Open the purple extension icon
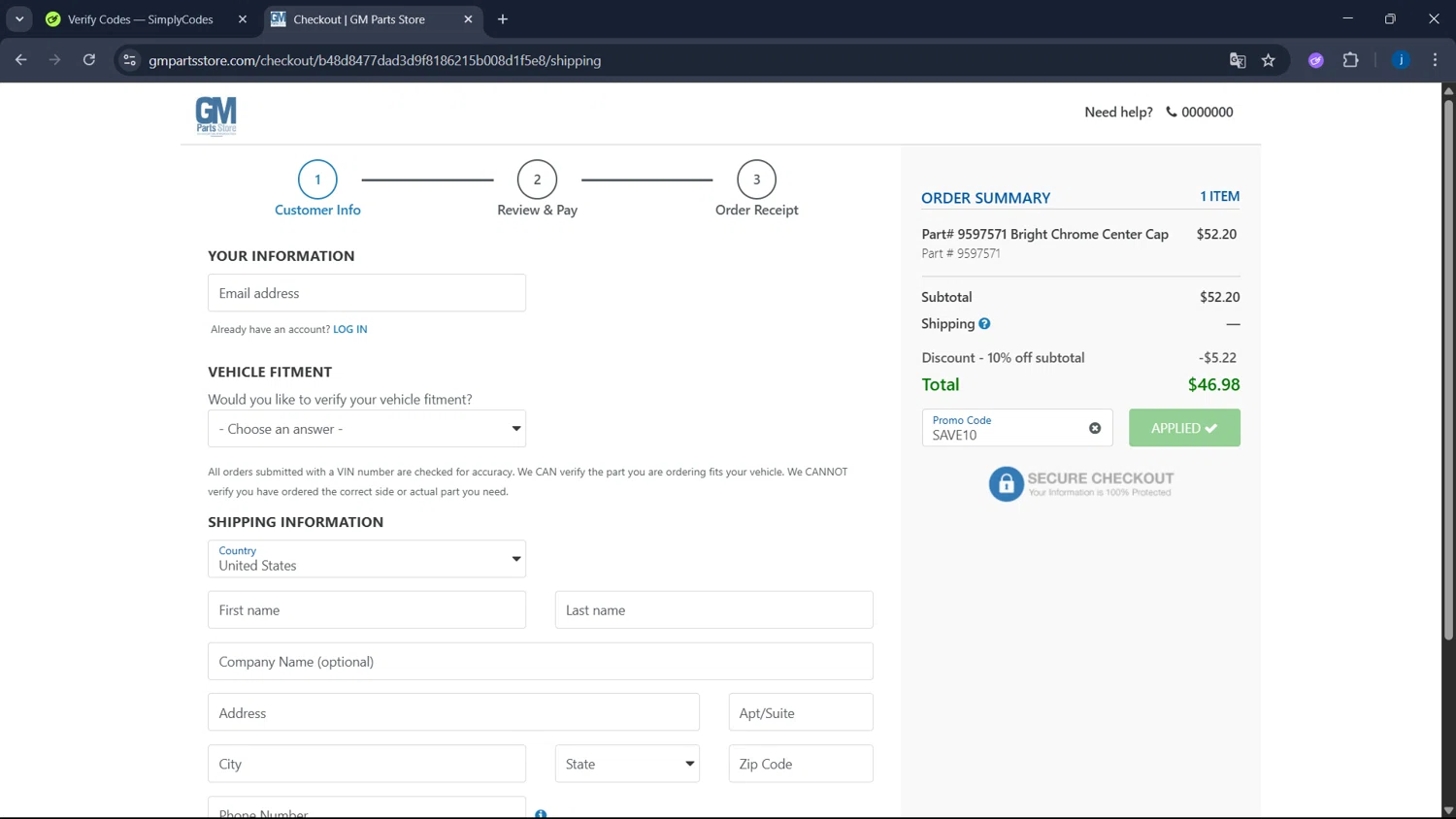The height and width of the screenshot is (819, 1456). (1316, 60)
